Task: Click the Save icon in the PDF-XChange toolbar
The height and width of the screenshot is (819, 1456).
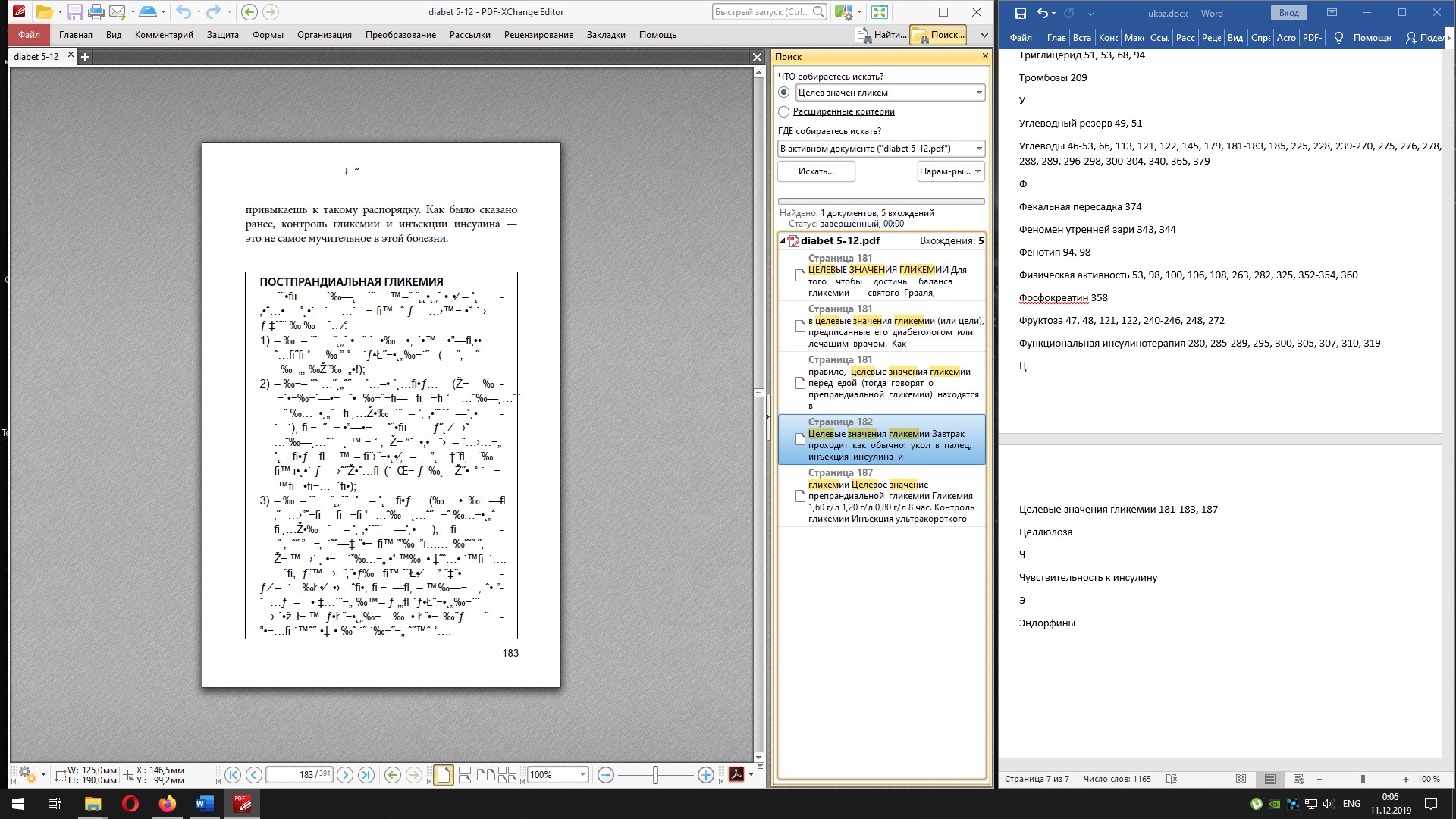Action: 74,12
